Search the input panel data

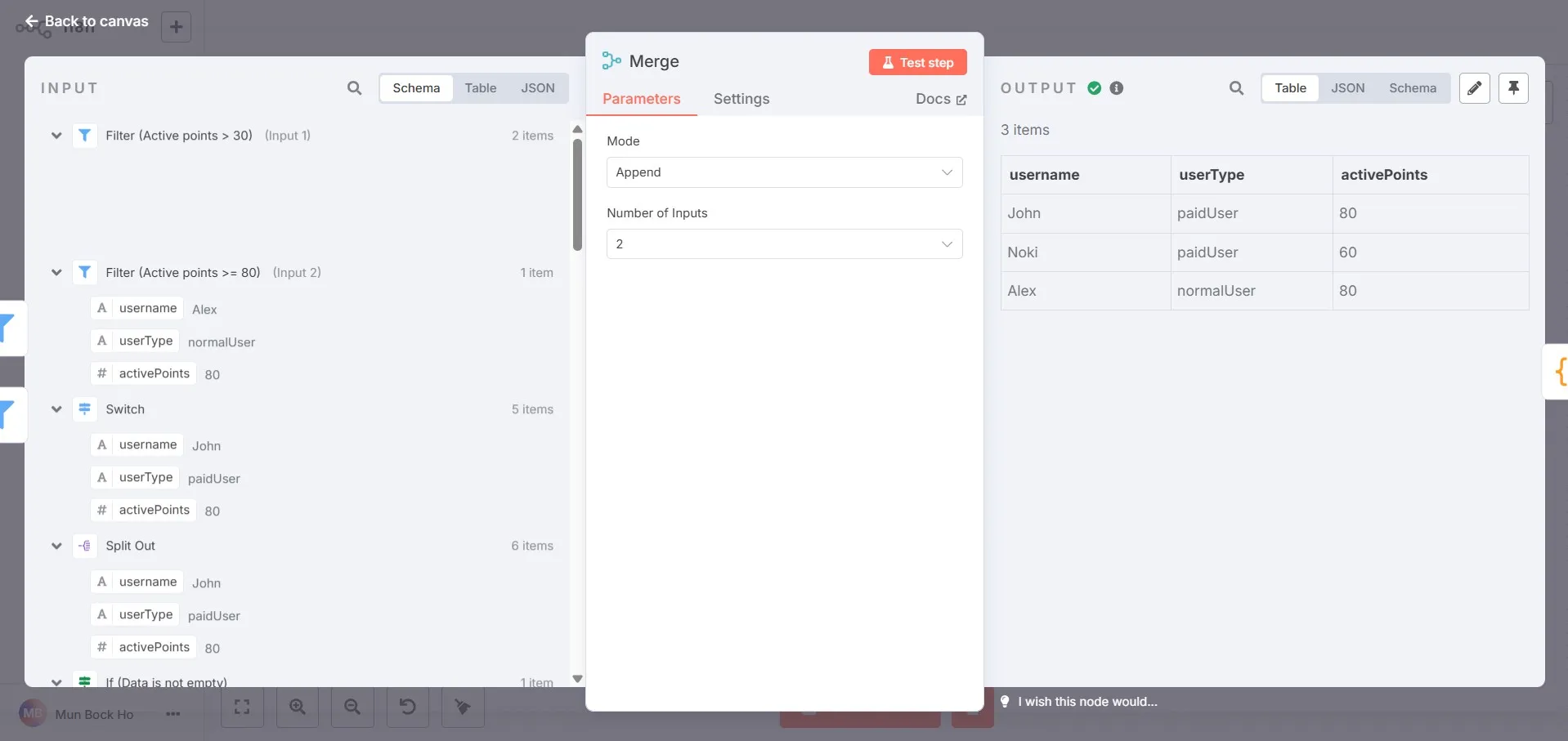[354, 88]
